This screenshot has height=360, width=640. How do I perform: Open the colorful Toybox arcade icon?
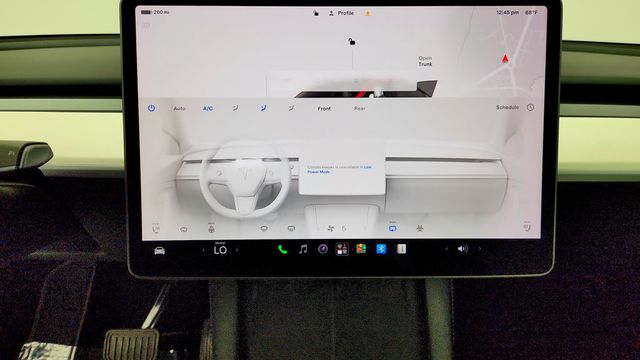point(361,249)
